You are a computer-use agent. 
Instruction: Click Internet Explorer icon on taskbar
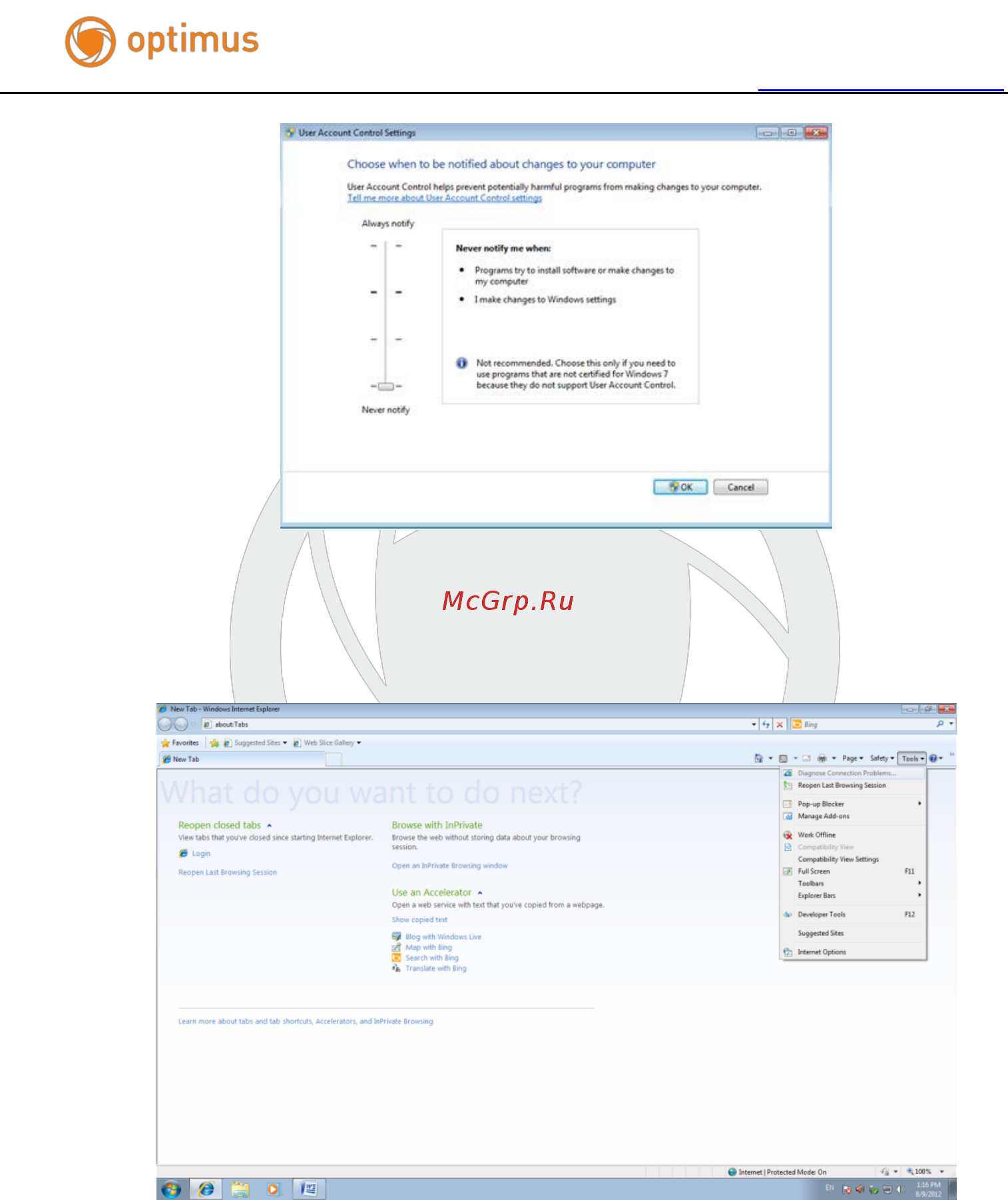pos(206,1189)
